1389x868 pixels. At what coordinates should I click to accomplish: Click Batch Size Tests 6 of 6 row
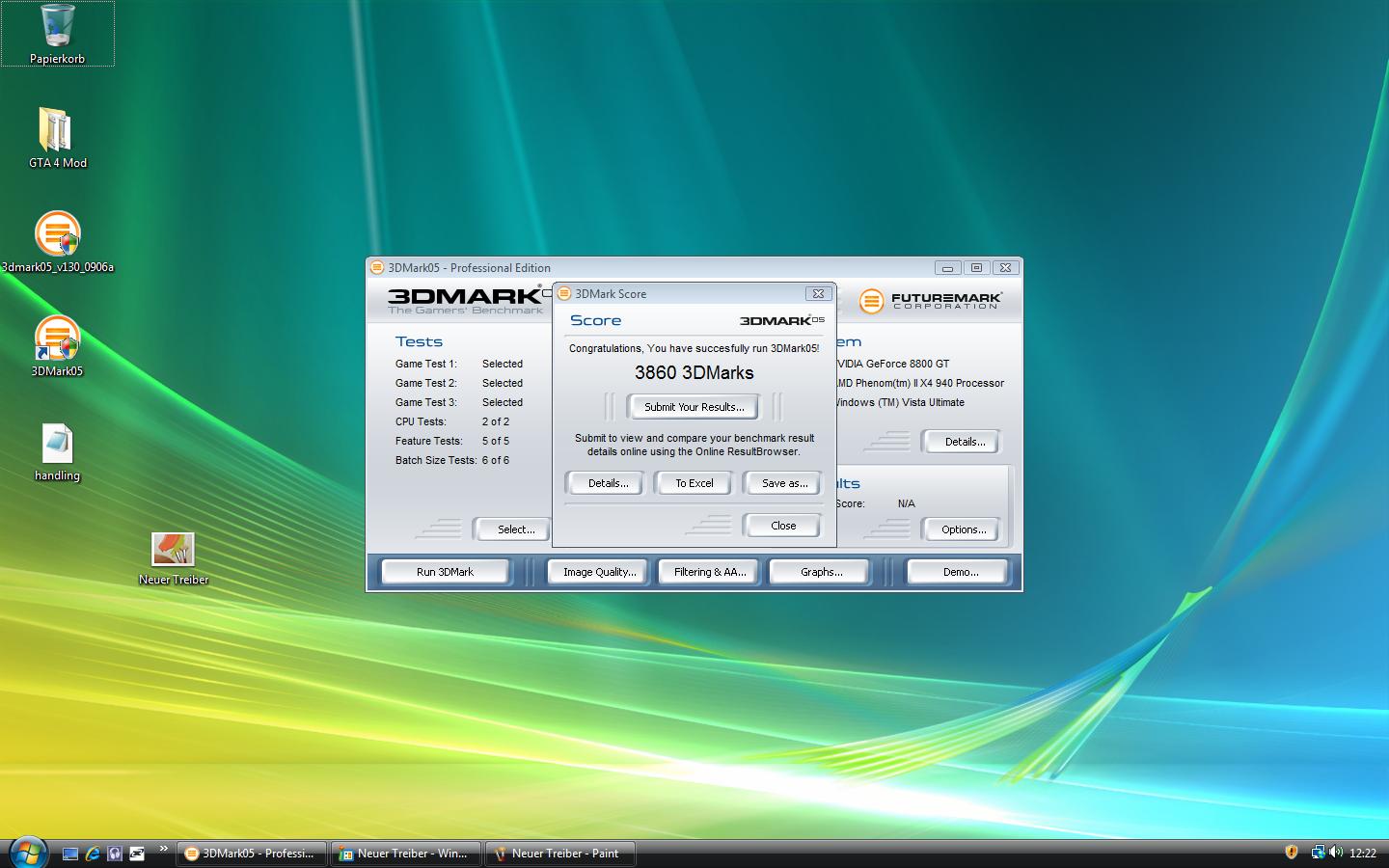pos(452,460)
